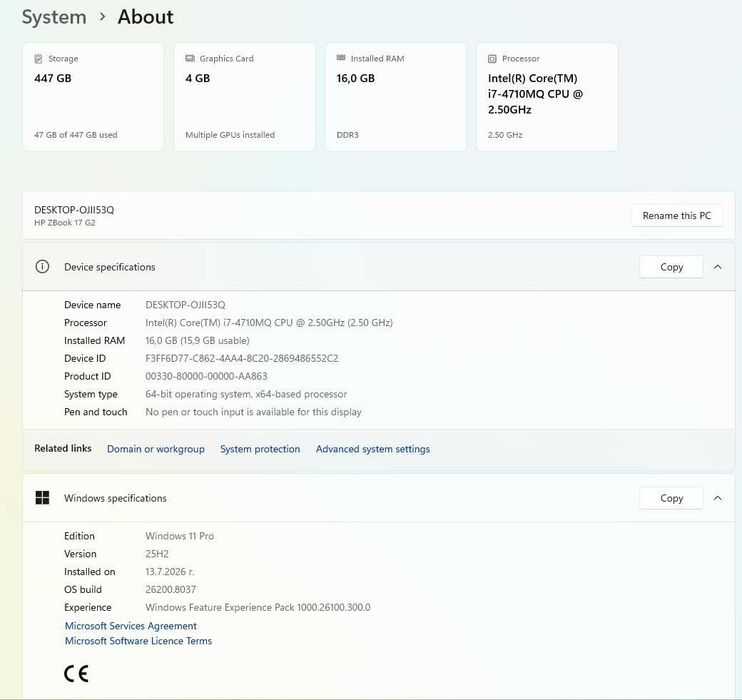The image size is (742, 700).
Task: Click the Product ID label
Action: 88,376
